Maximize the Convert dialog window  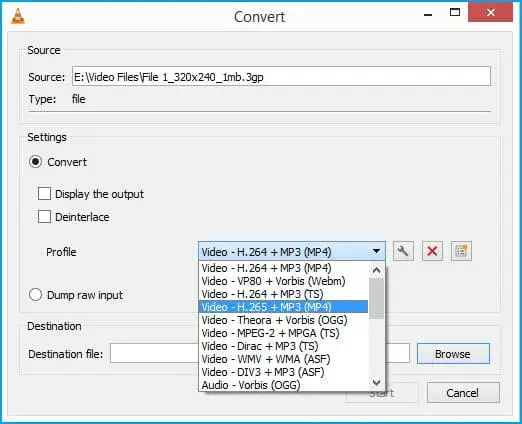tap(455, 13)
